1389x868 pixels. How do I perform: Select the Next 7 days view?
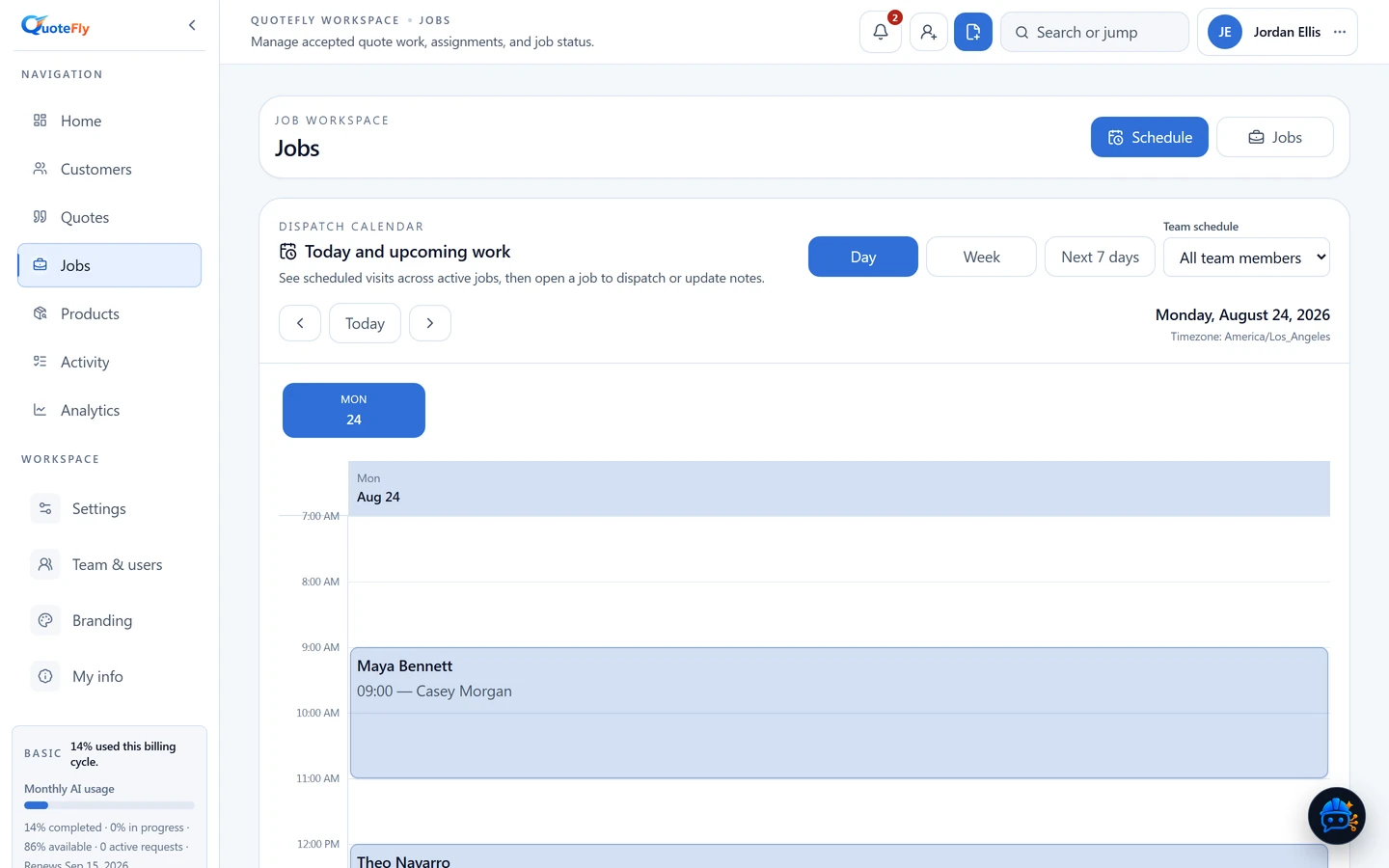1100,257
